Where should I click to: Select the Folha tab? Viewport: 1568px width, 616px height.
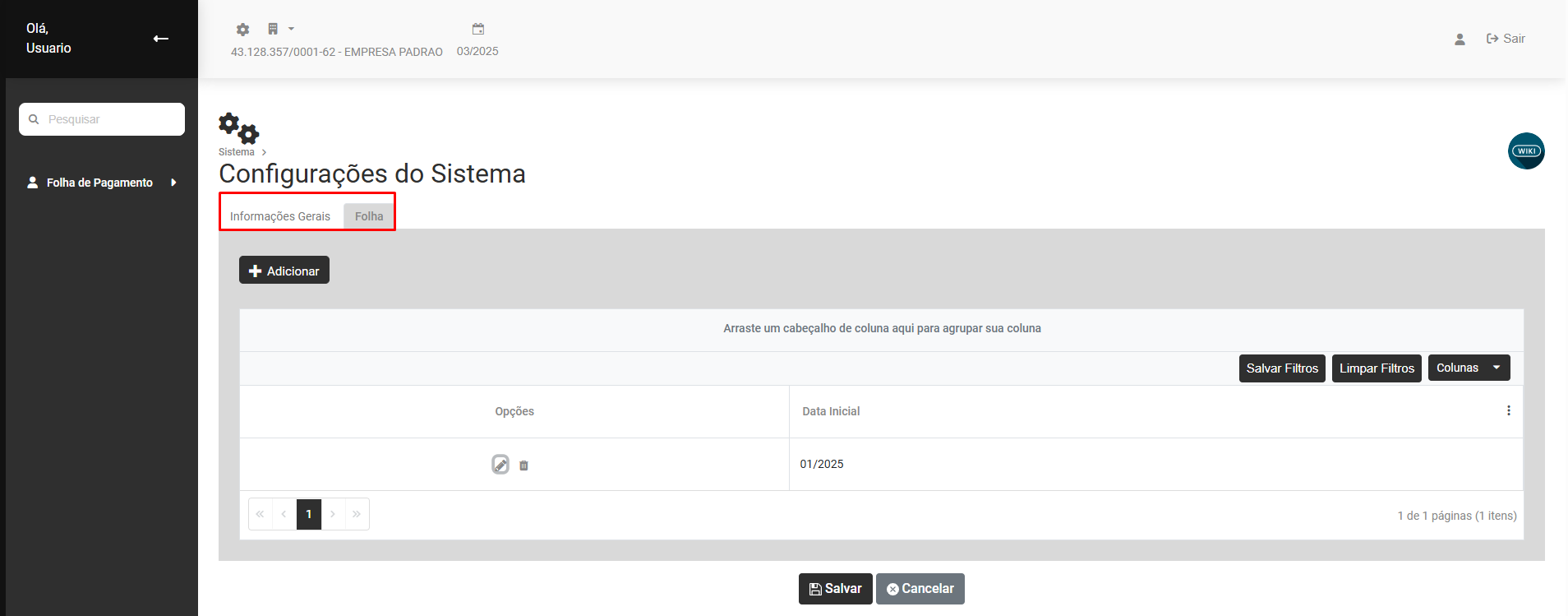pos(369,216)
